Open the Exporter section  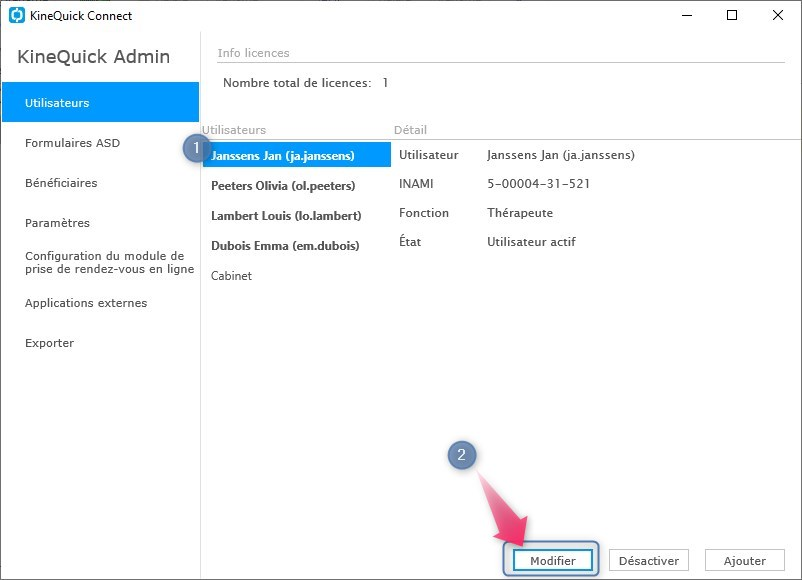click(49, 343)
